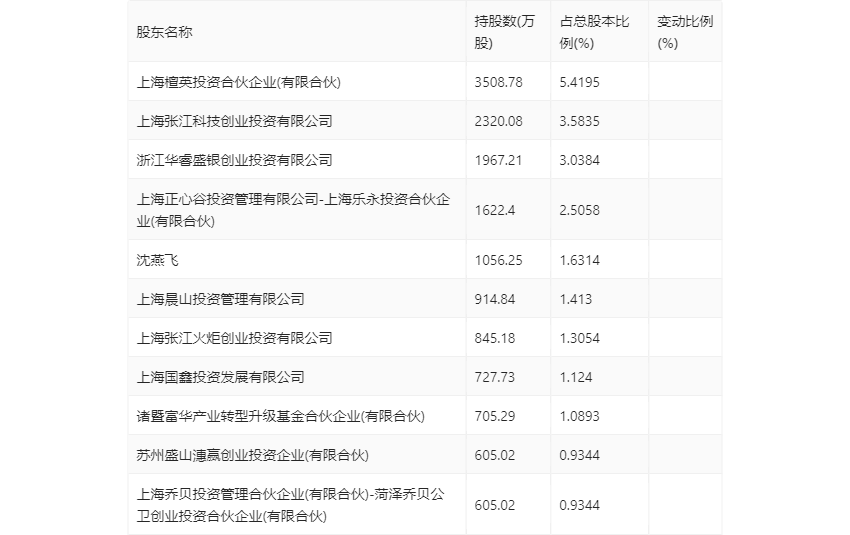This screenshot has height=535, width=850.
Task: Click percentage value 1.0893
Action: (579, 416)
